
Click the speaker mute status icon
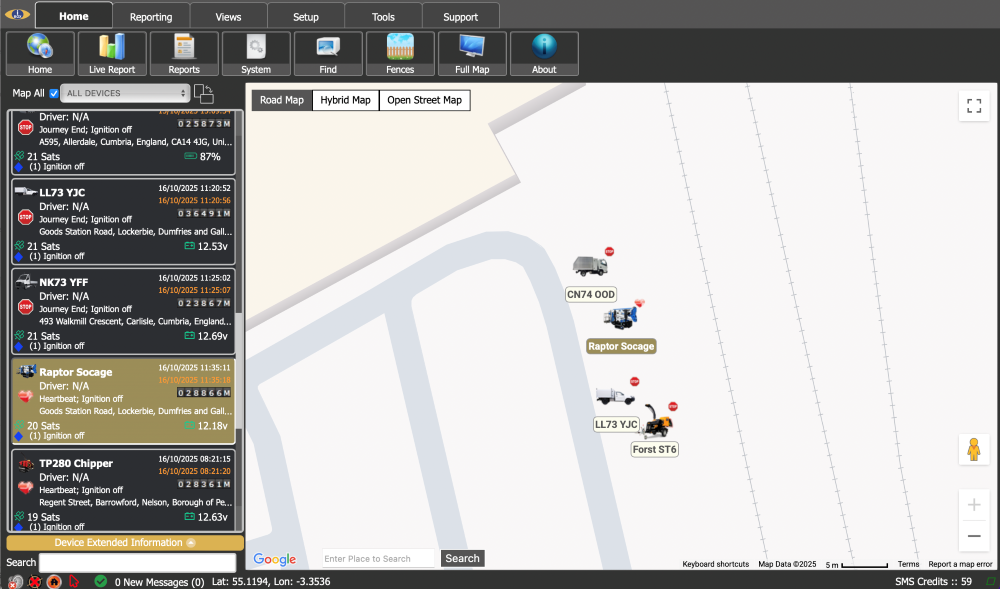pyautogui.click(x=15, y=581)
